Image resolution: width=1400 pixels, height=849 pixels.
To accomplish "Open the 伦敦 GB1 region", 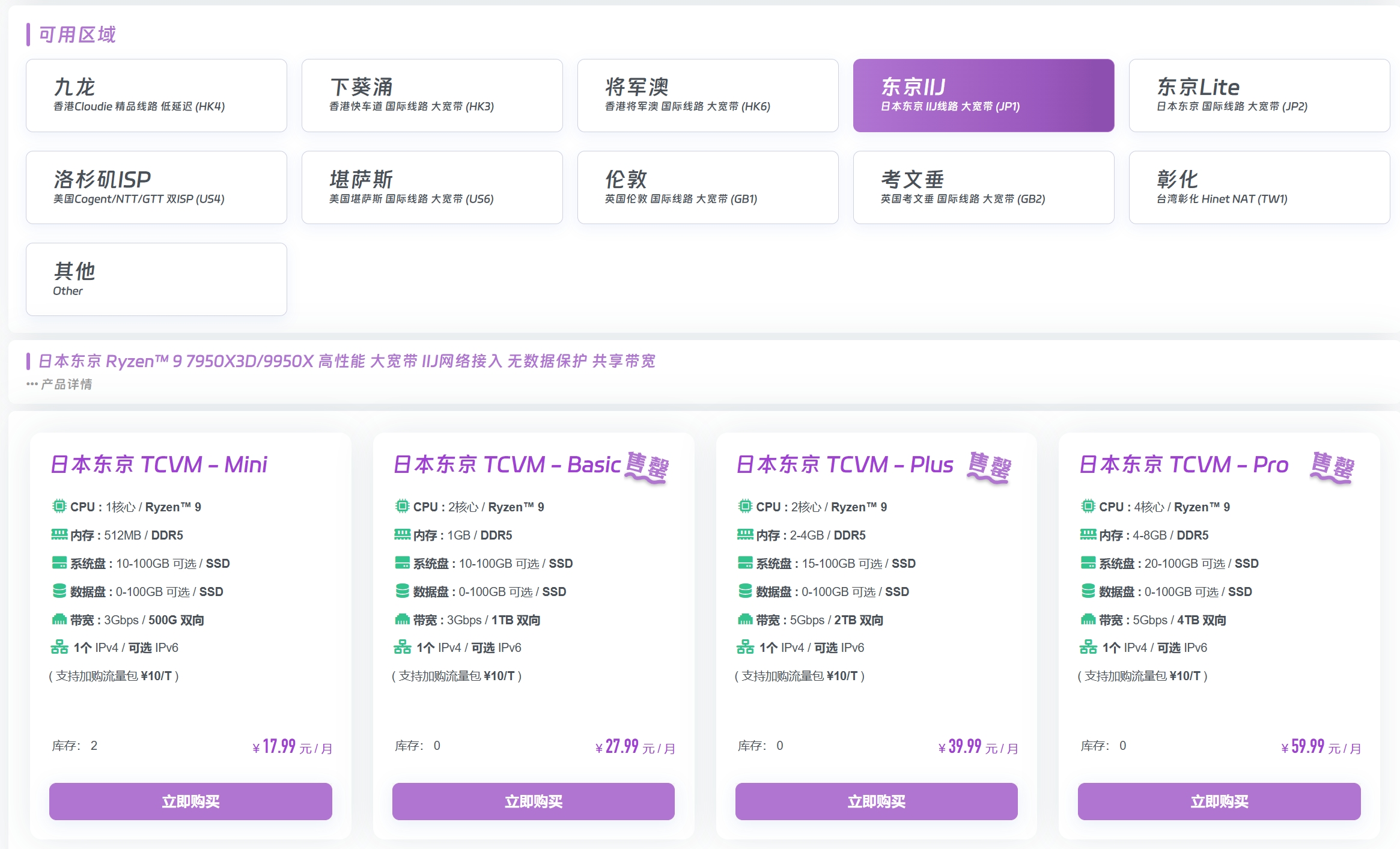I will (707, 187).
